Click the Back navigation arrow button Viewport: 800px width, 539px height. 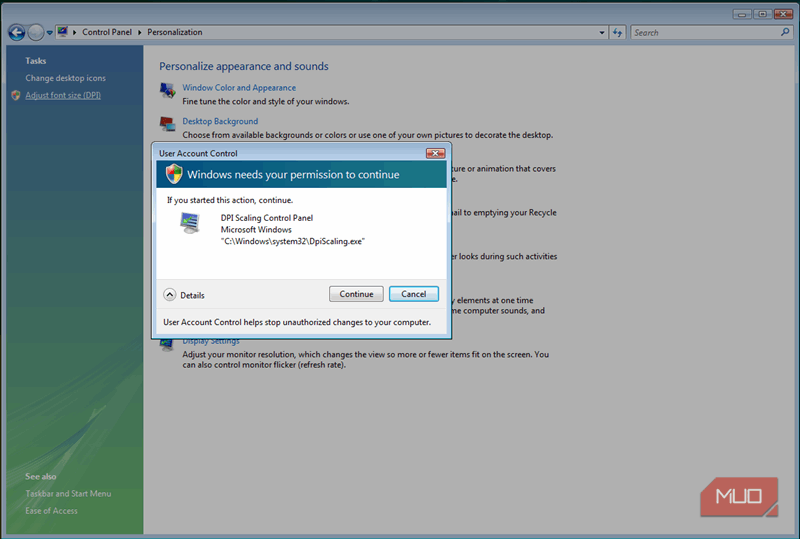[x=16, y=32]
